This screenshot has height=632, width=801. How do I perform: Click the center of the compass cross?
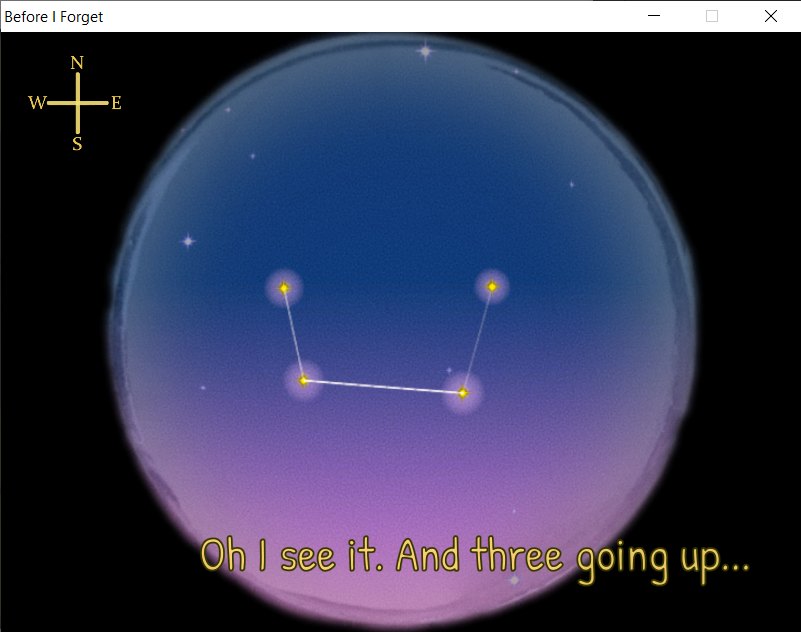pos(77,103)
